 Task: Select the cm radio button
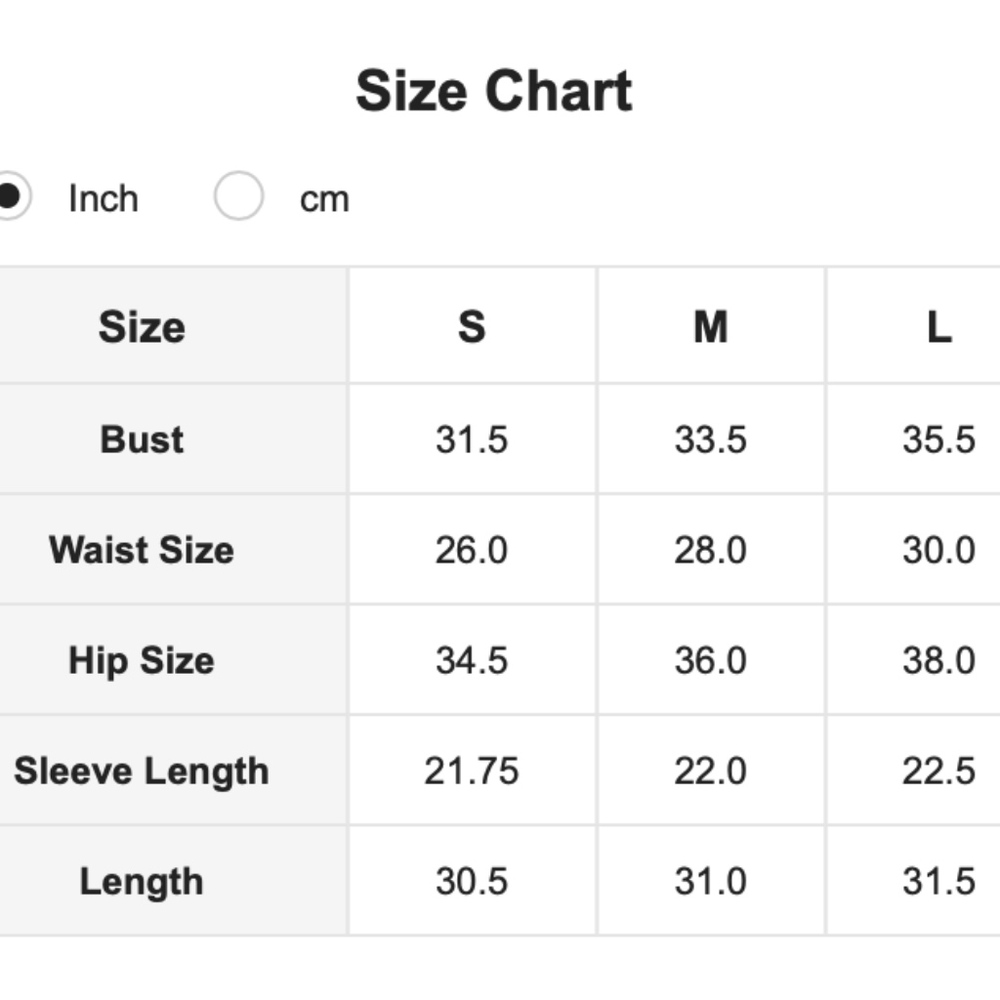239,196
